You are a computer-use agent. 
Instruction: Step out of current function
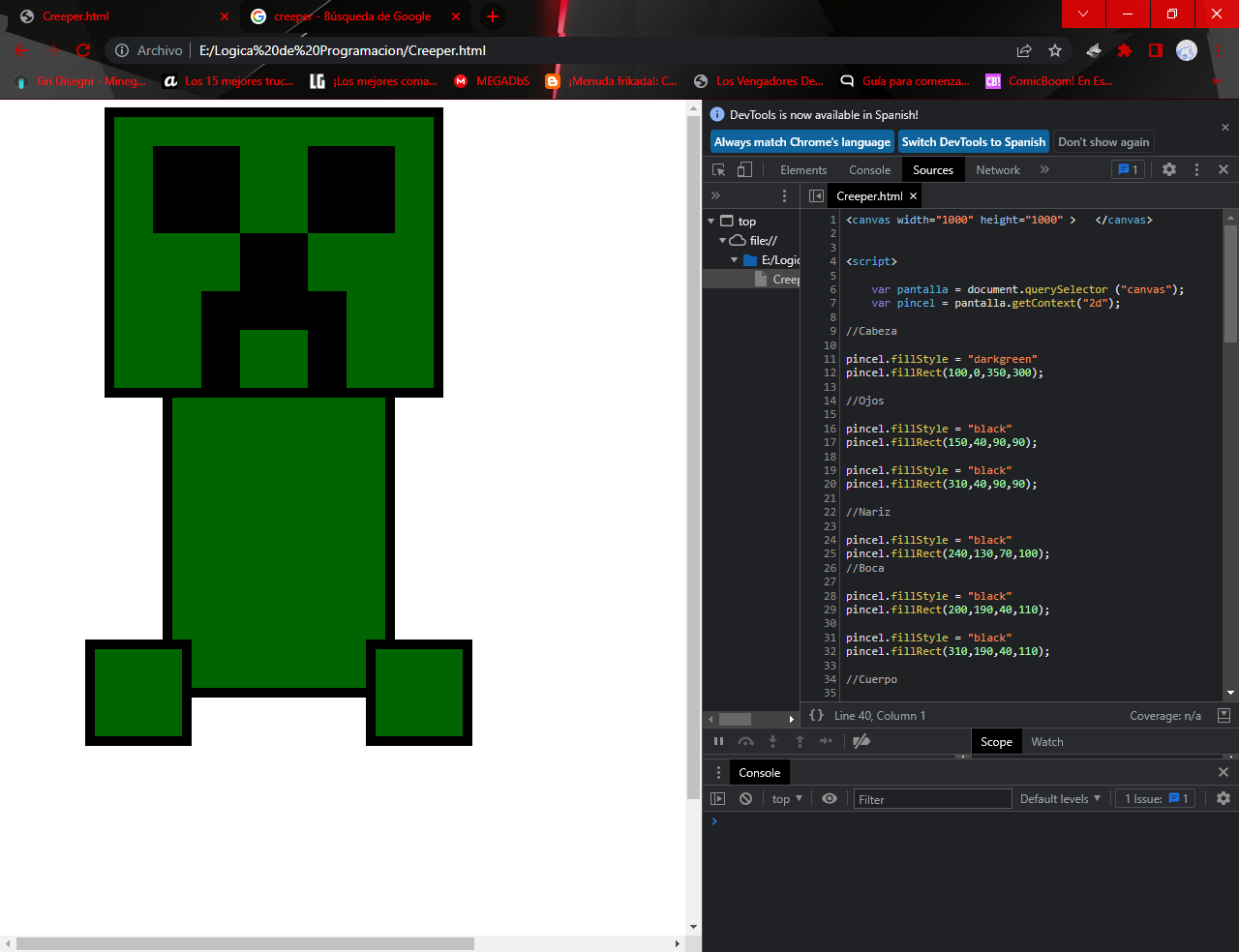[x=800, y=741]
